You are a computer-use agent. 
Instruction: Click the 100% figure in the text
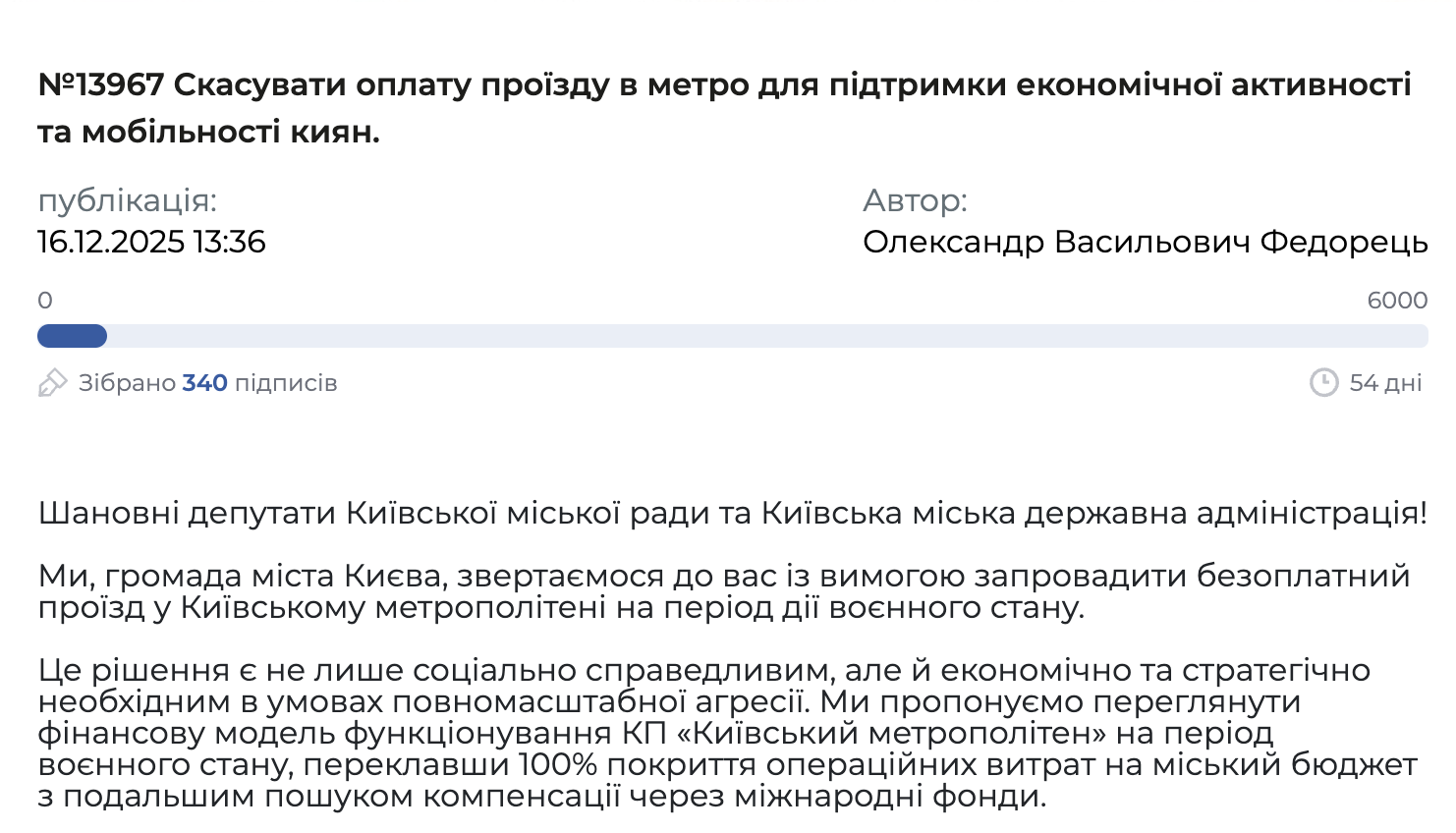click(x=554, y=764)
